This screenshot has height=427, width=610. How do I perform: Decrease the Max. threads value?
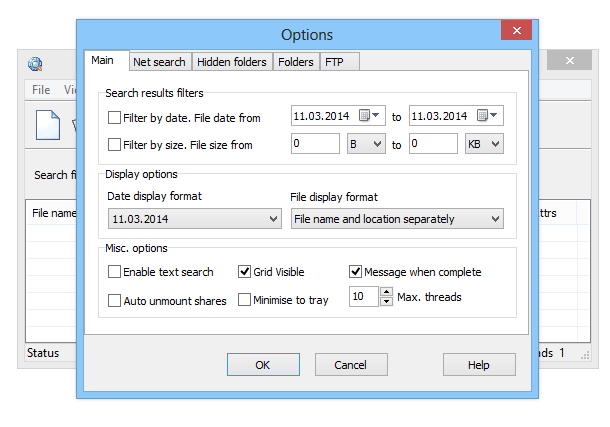click(x=386, y=301)
